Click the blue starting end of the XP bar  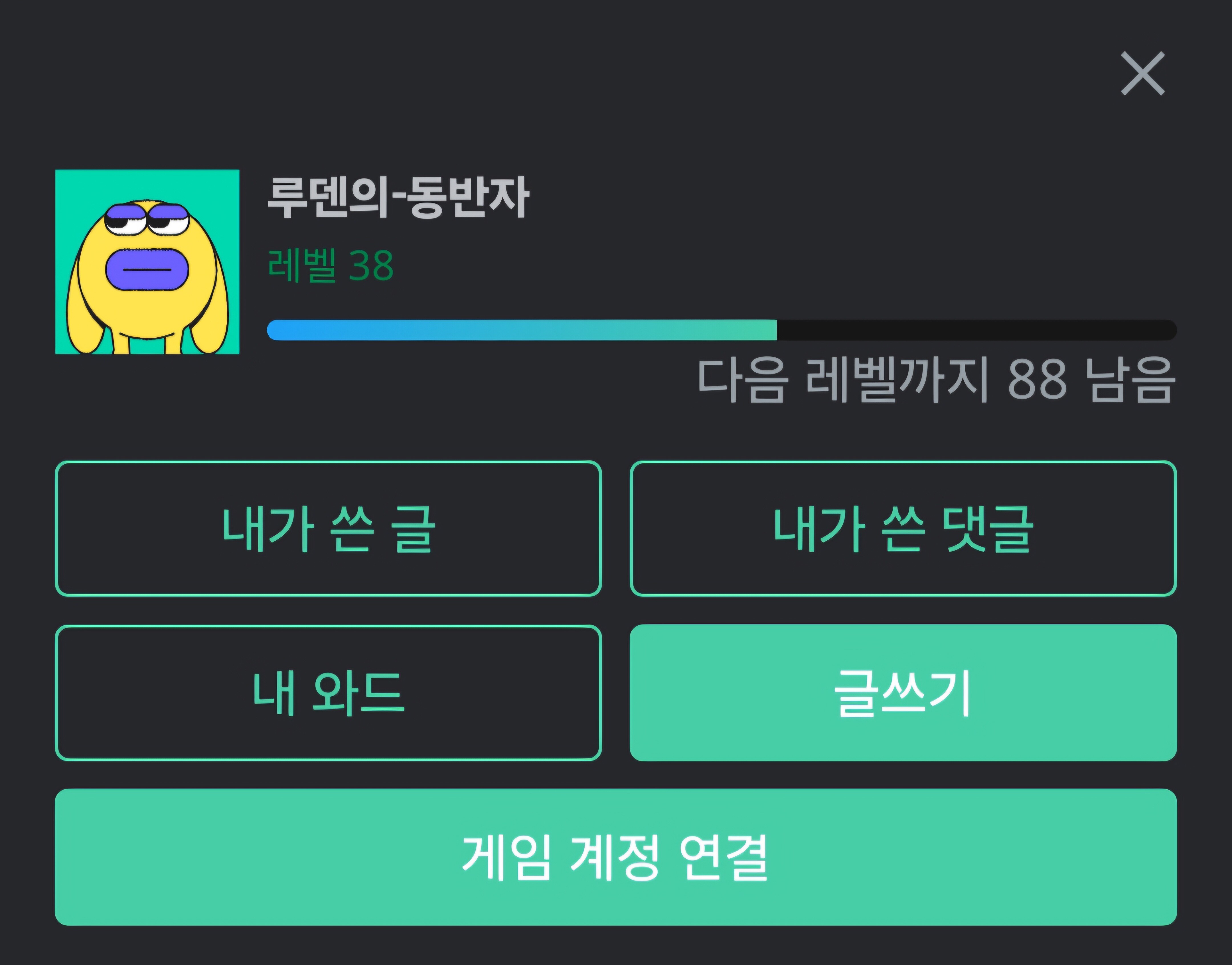click(x=282, y=330)
